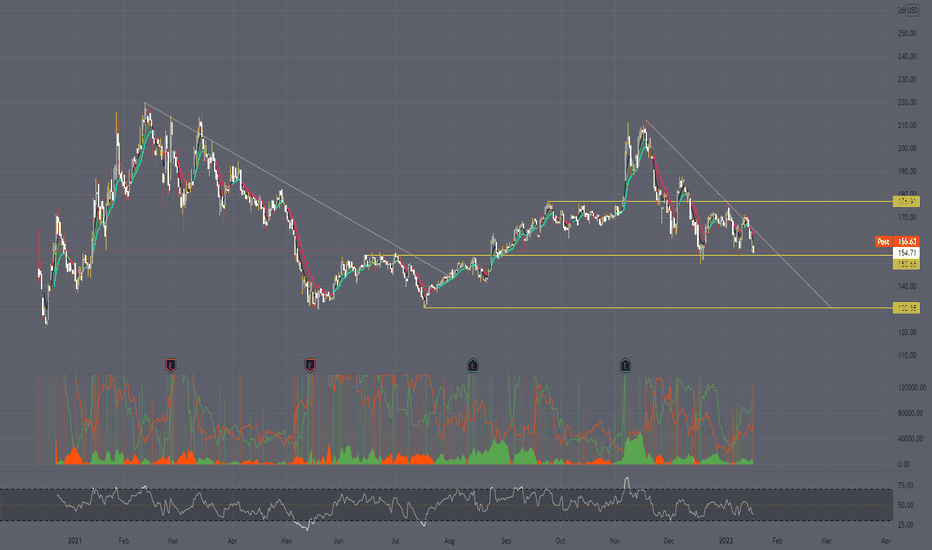Click the Feb label next to 2021
Image resolution: width=932 pixels, height=550 pixels.
pos(124,540)
